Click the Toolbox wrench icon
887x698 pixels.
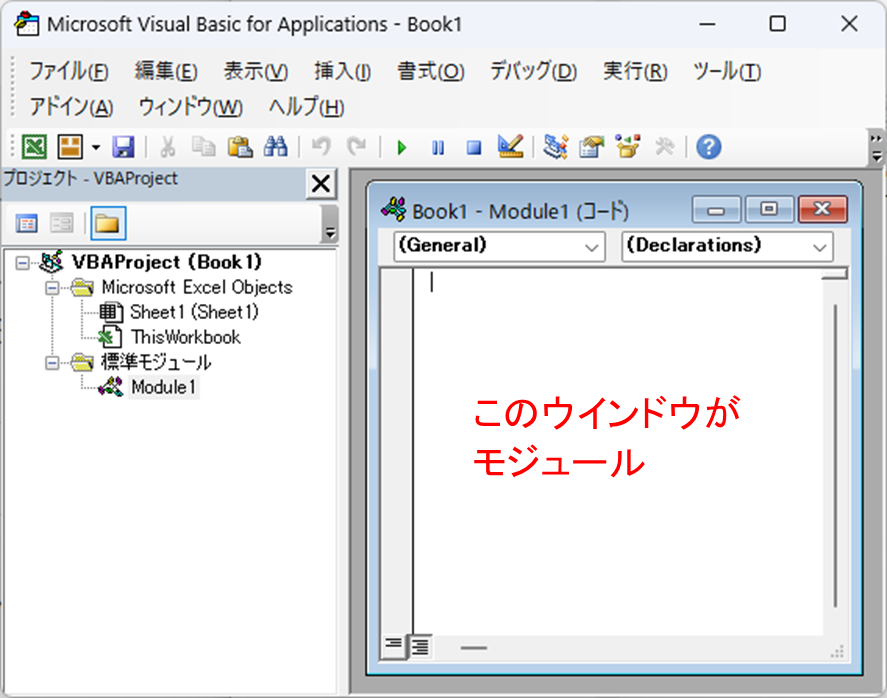click(x=665, y=147)
